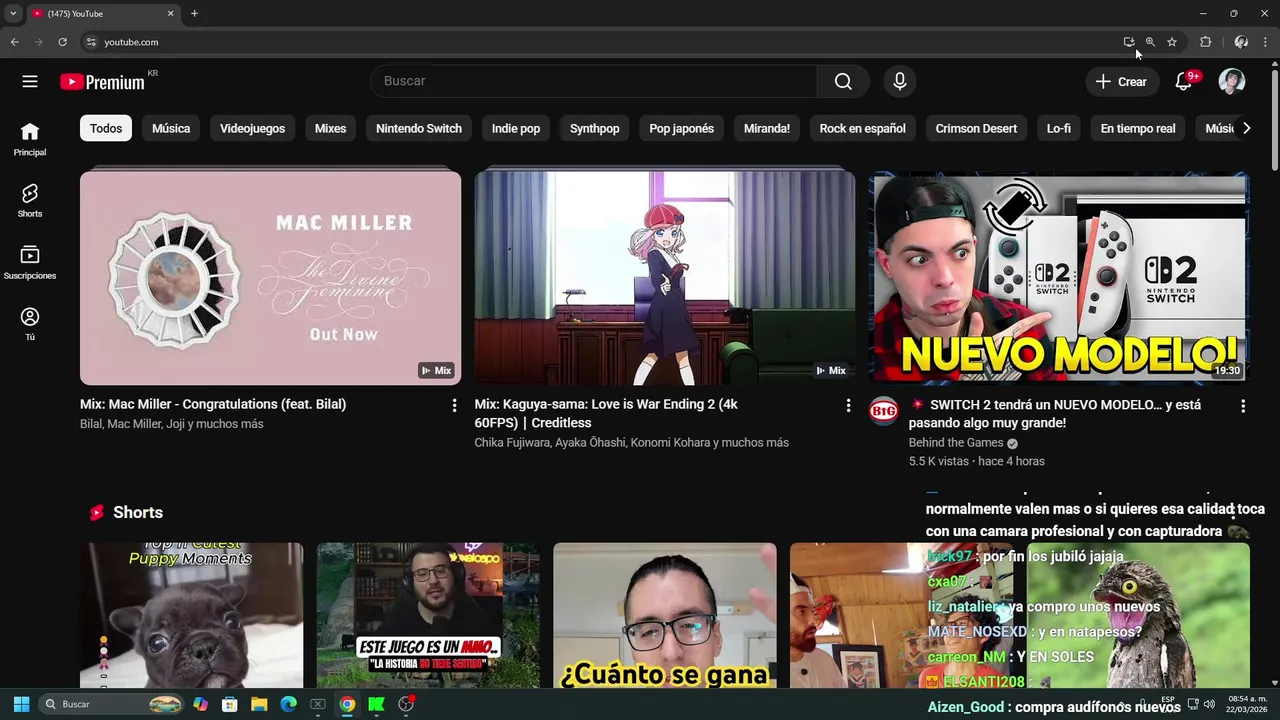The width and height of the screenshot is (1280, 720).
Task: Open a new browser tab
Action: pos(194,14)
